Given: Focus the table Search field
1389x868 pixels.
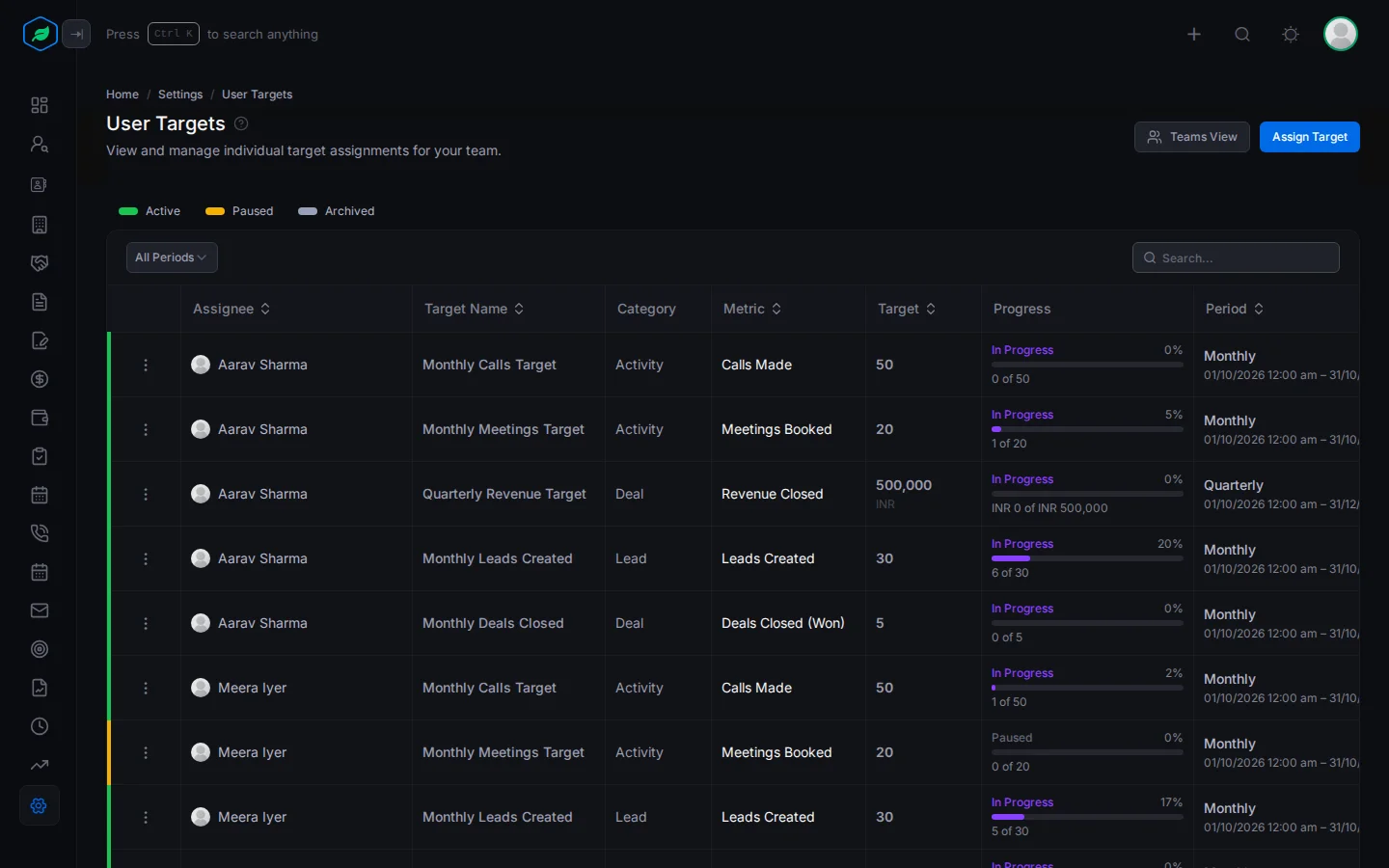Looking at the screenshot, I should pyautogui.click(x=1236, y=258).
